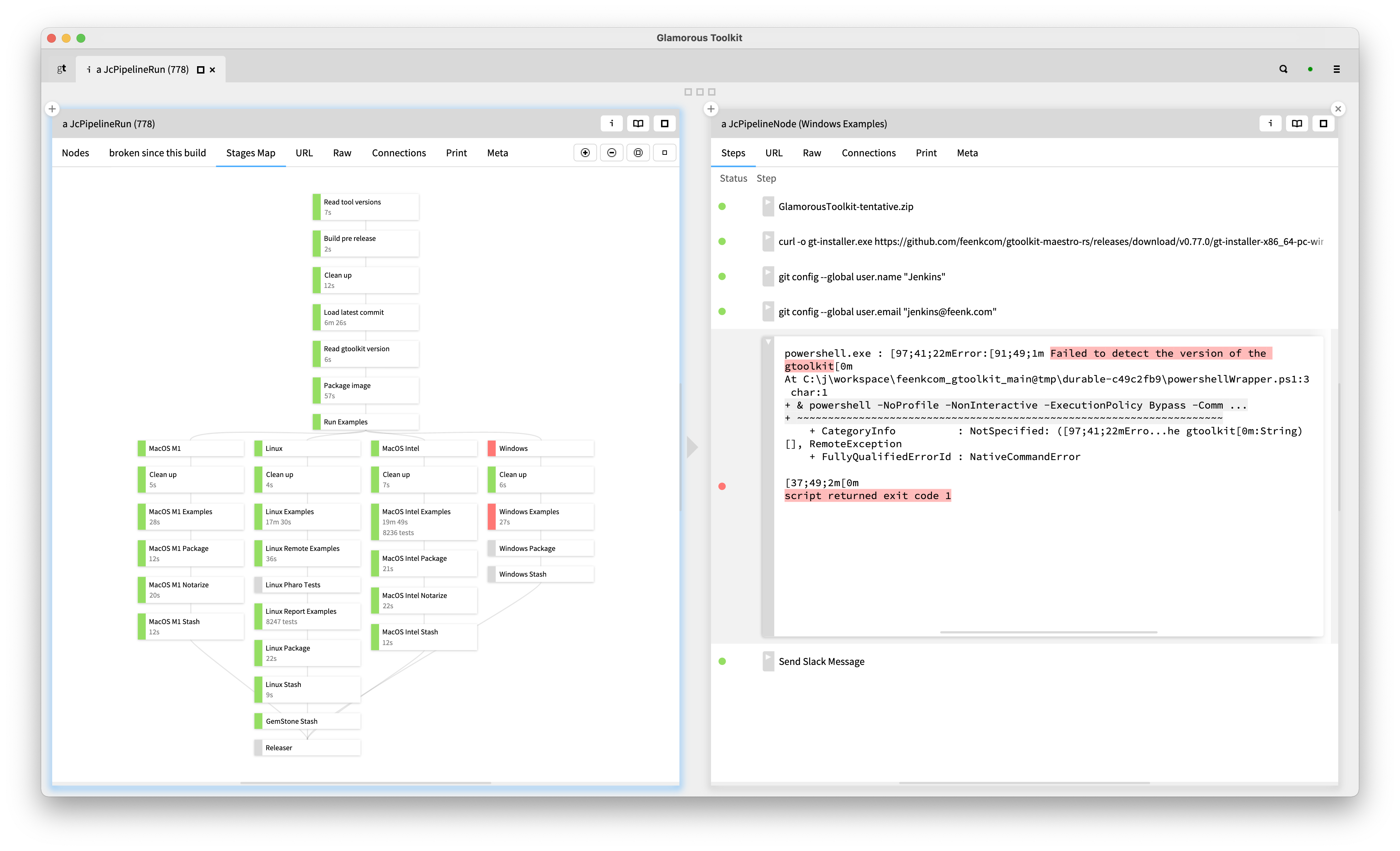Zoom out on the Stages Map

tap(611, 152)
